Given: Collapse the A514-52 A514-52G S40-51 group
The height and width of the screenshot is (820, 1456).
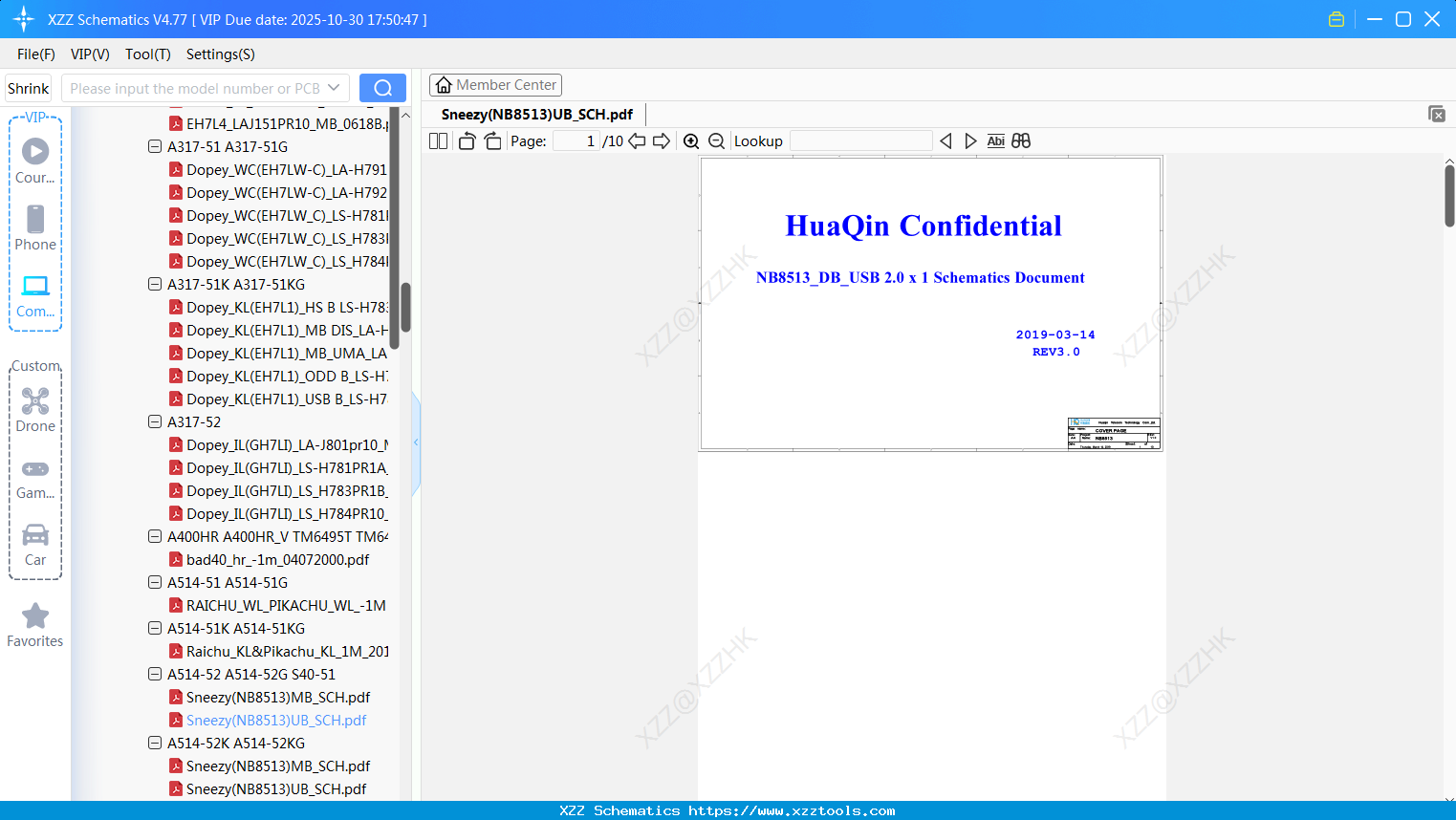Looking at the screenshot, I should (155, 675).
